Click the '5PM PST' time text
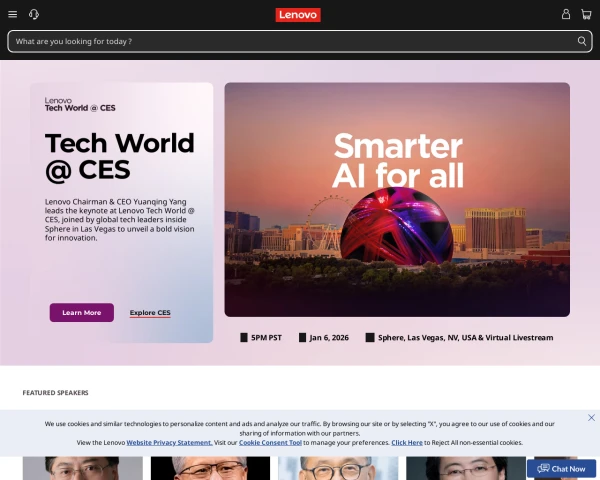This screenshot has width=600, height=480. click(266, 338)
